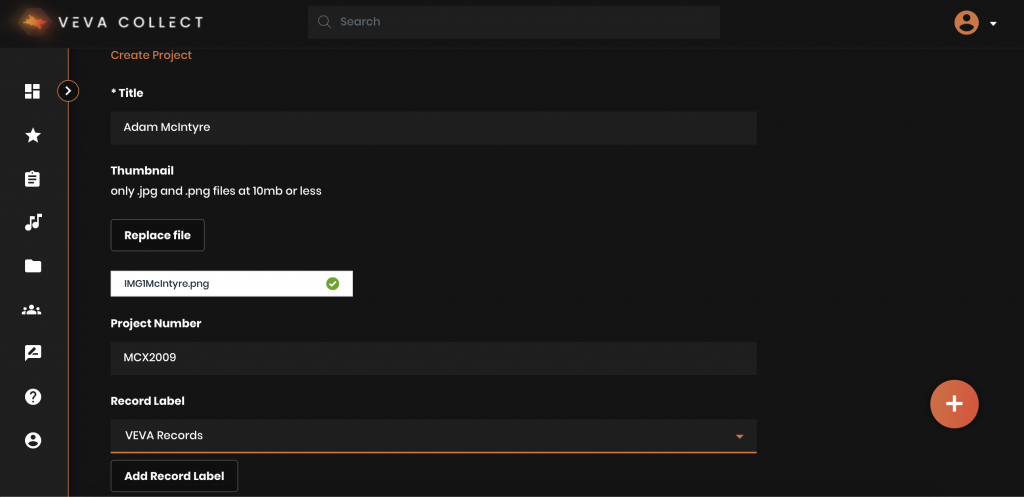This screenshot has width=1024, height=497.
Task: Open the music note icon in sidebar
Action: pyautogui.click(x=33, y=222)
